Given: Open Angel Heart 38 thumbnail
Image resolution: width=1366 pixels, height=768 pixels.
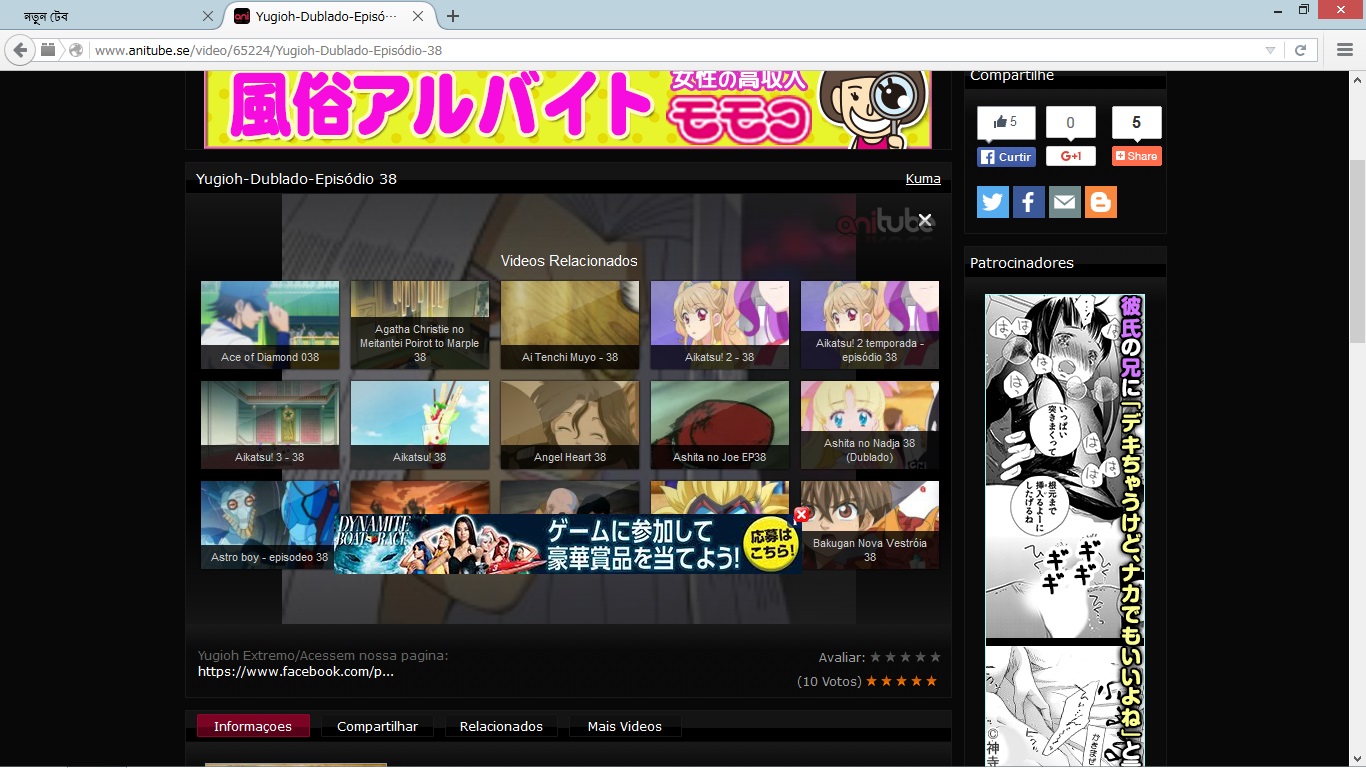Looking at the screenshot, I should coord(570,425).
